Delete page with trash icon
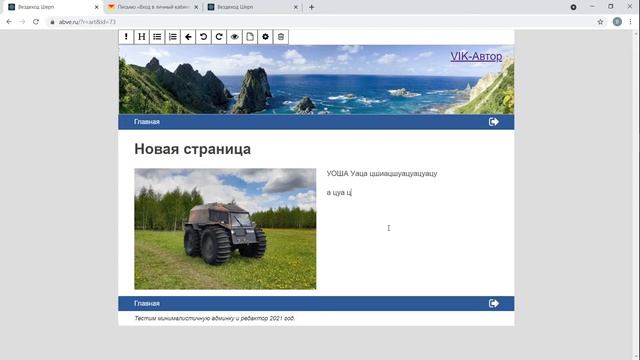 [x=281, y=37]
